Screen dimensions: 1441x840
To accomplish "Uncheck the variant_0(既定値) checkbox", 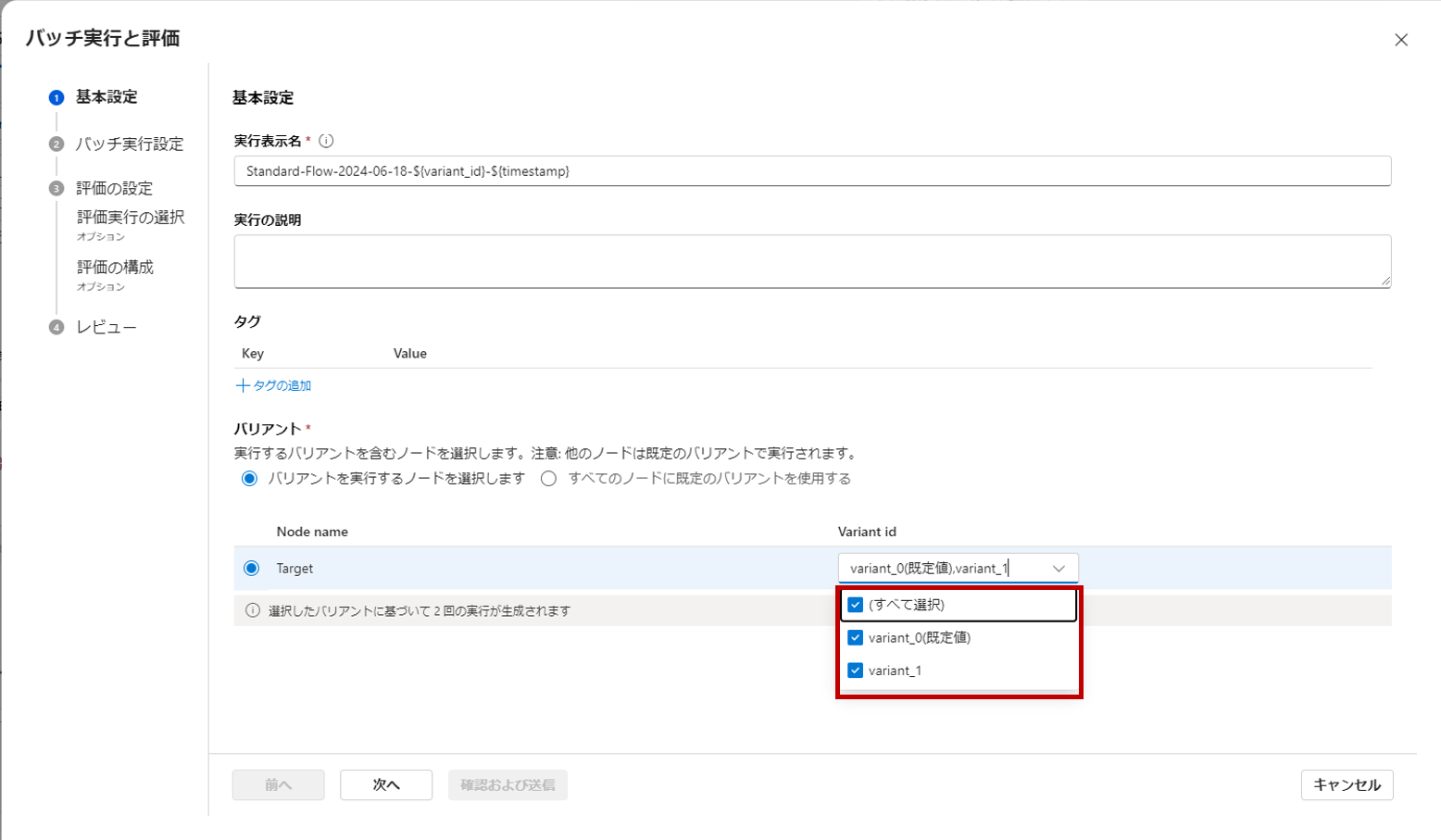I will click(x=857, y=637).
